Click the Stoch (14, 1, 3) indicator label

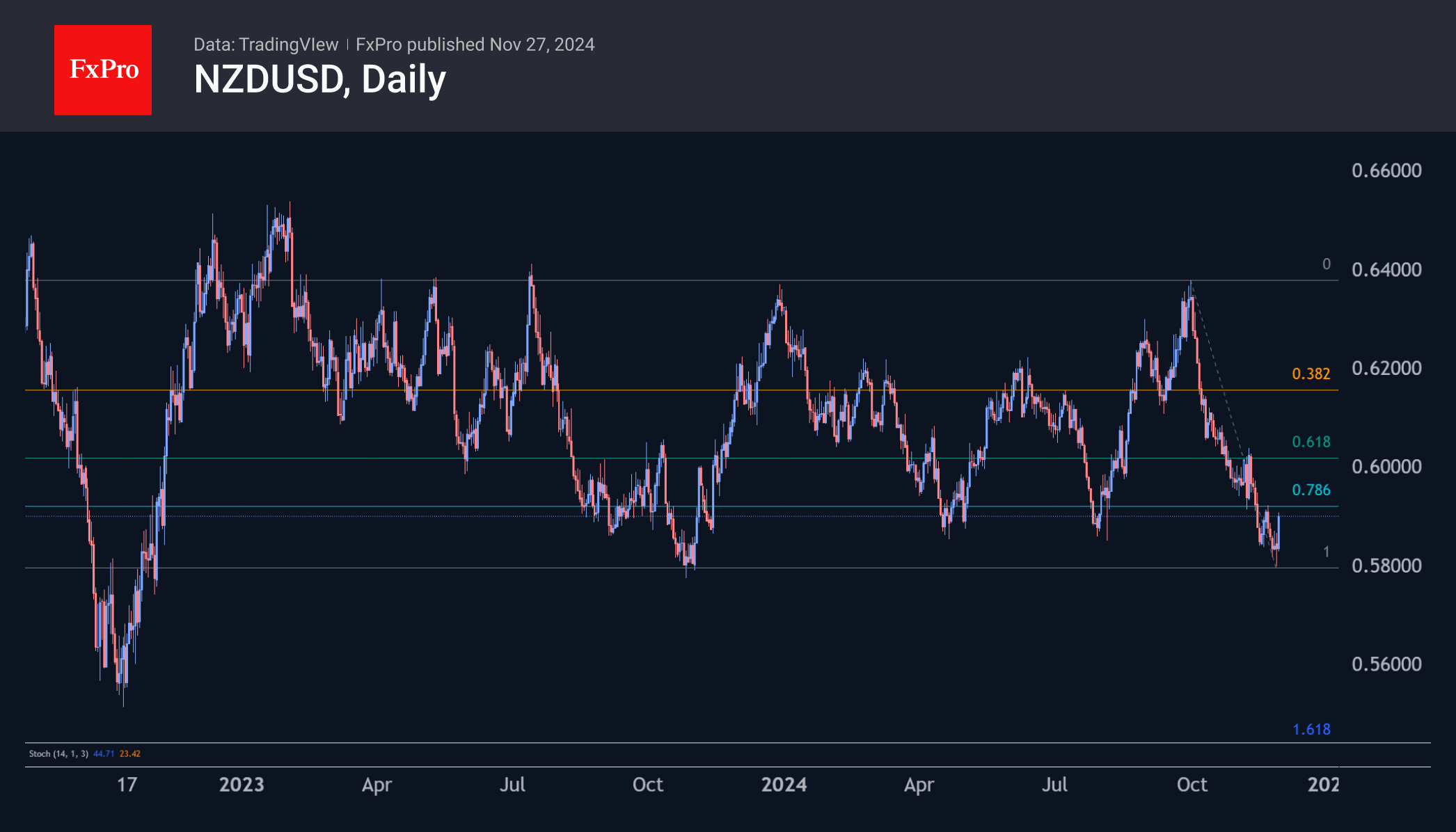58,754
